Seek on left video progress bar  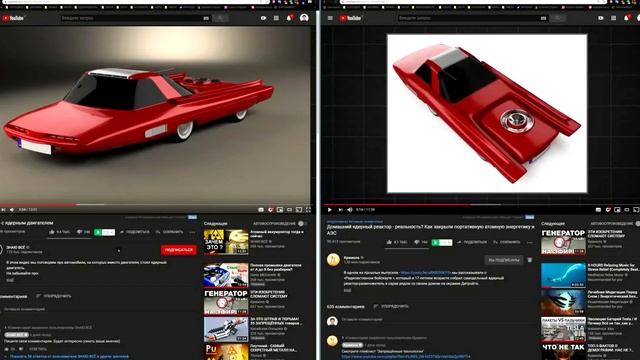point(155,204)
